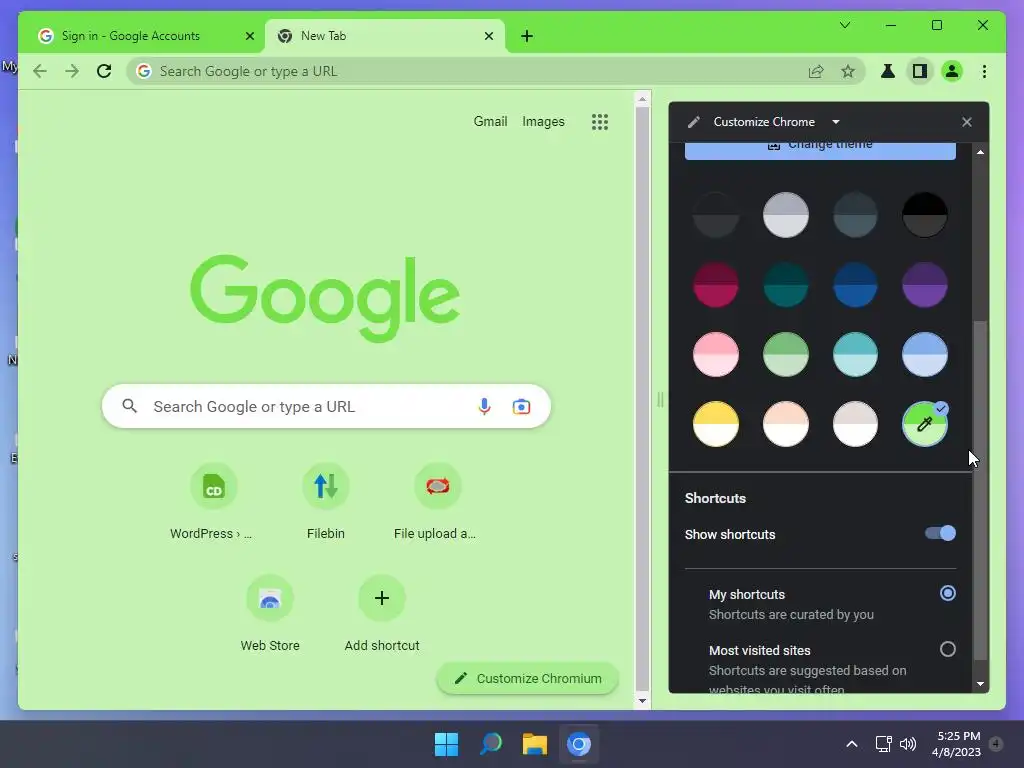
Task: Choose the dark teal color swatch
Action: pos(786,285)
